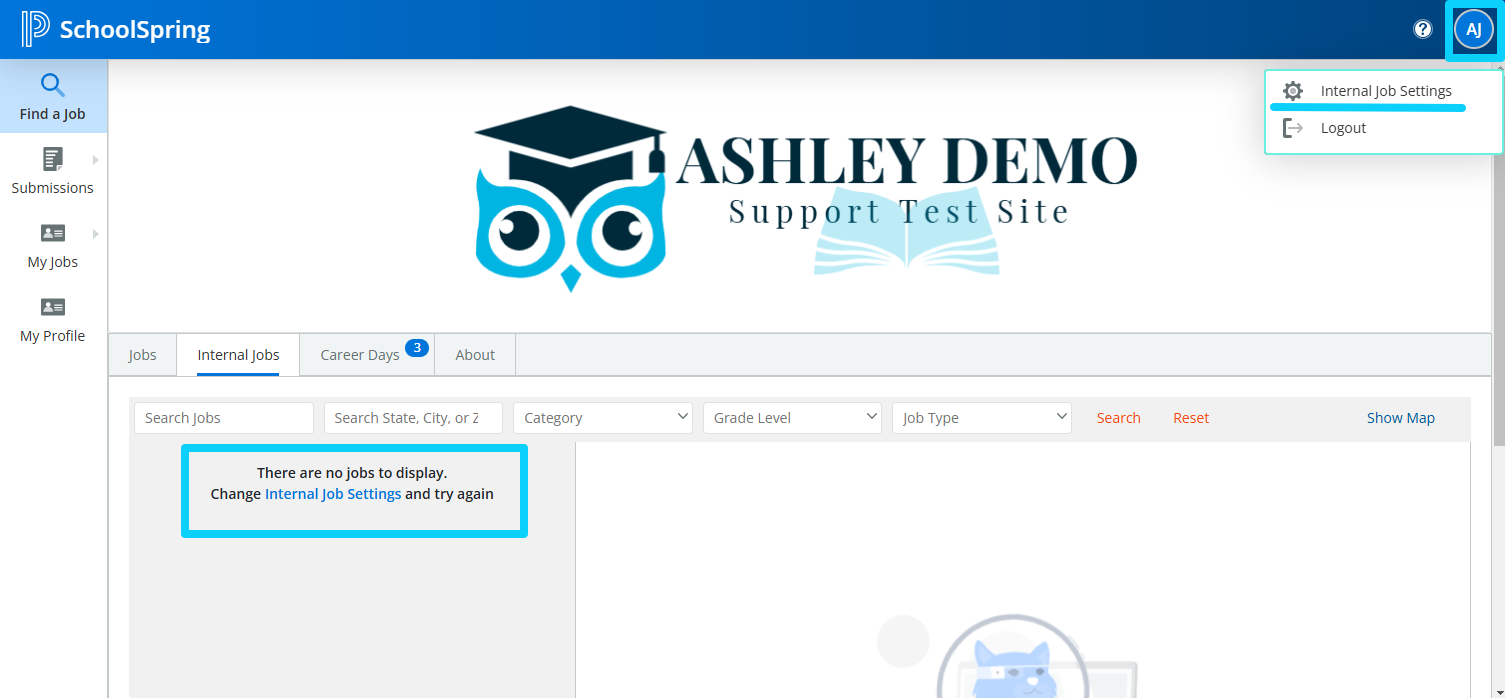The width and height of the screenshot is (1505, 698).
Task: Click the Logout arrow icon
Action: (1293, 127)
